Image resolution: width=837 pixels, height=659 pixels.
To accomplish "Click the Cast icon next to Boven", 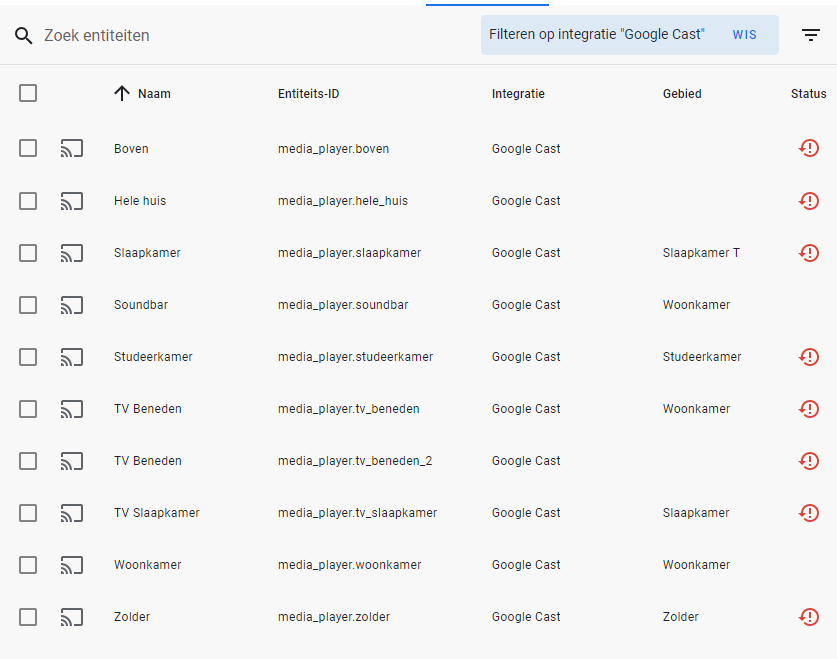I will pos(71,148).
